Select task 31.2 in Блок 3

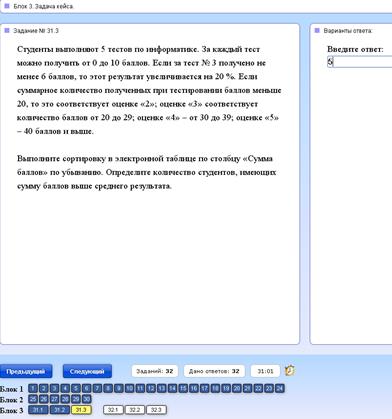pyautogui.click(x=60, y=410)
